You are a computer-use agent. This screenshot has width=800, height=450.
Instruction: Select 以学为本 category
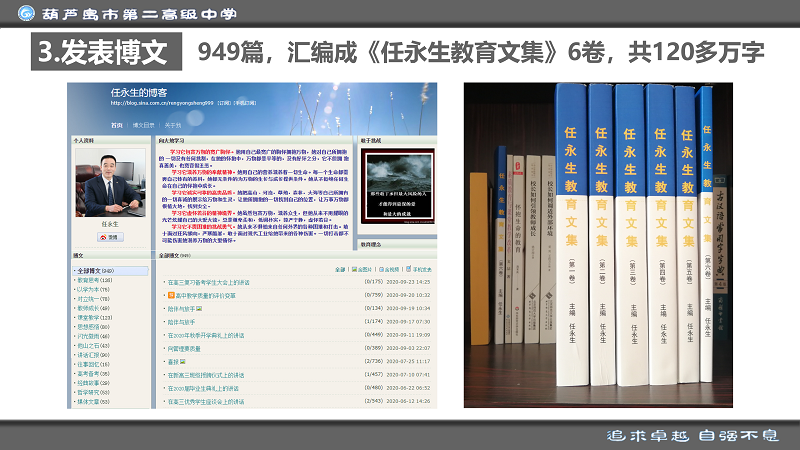(93, 290)
